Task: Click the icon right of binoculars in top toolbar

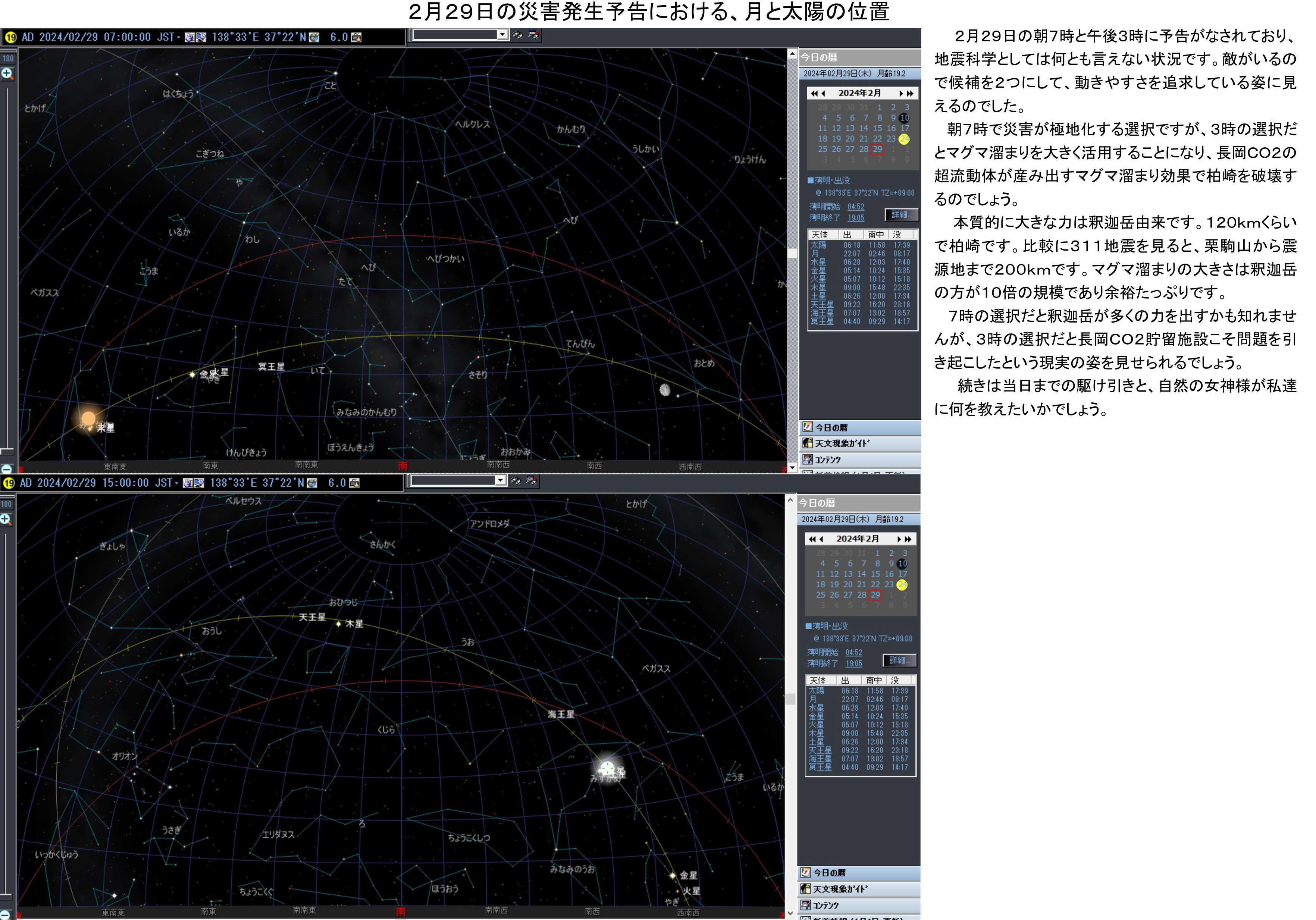Action: tap(534, 35)
